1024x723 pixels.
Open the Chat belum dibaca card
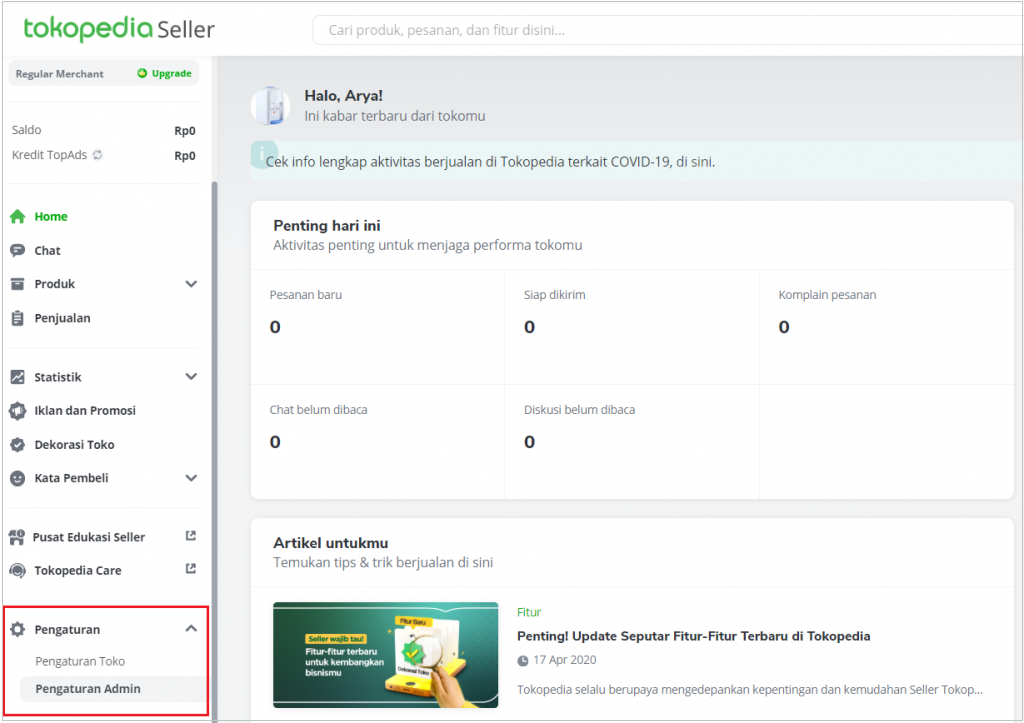point(377,442)
